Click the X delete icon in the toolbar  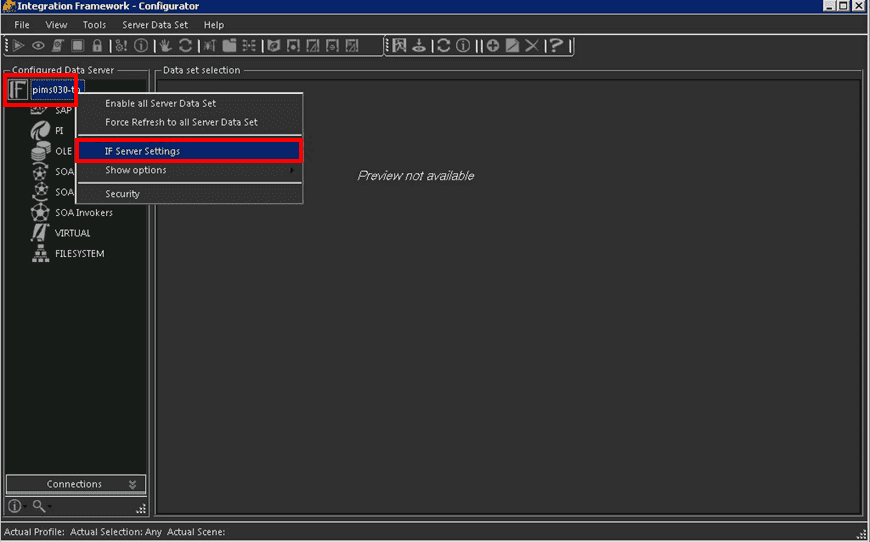pyautogui.click(x=532, y=45)
